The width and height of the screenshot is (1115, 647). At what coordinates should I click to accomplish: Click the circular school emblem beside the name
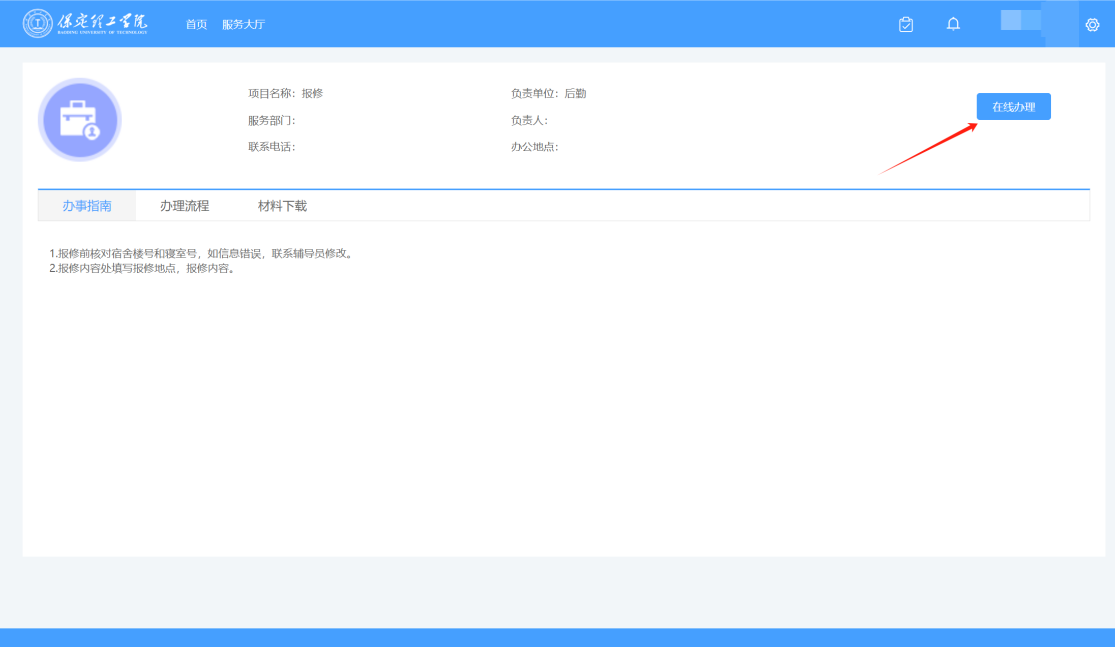coord(38,22)
